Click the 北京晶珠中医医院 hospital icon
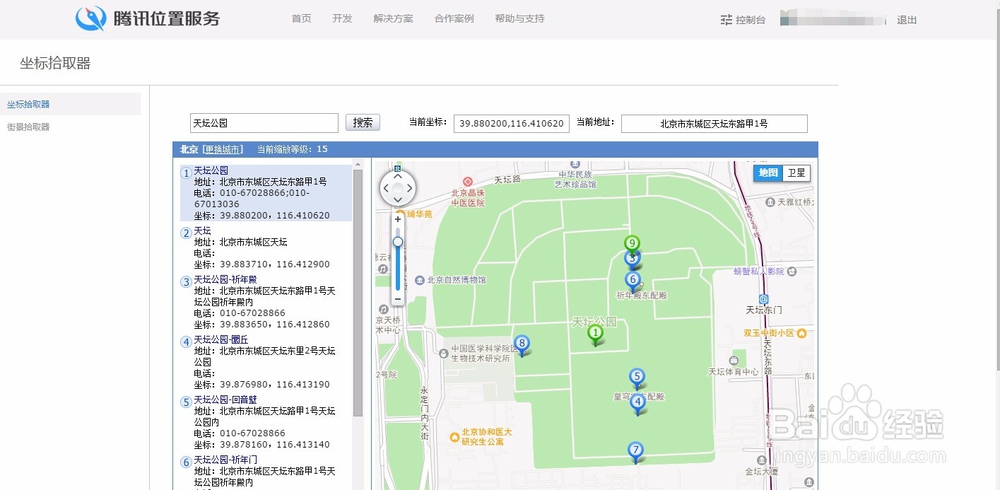 click(467, 182)
